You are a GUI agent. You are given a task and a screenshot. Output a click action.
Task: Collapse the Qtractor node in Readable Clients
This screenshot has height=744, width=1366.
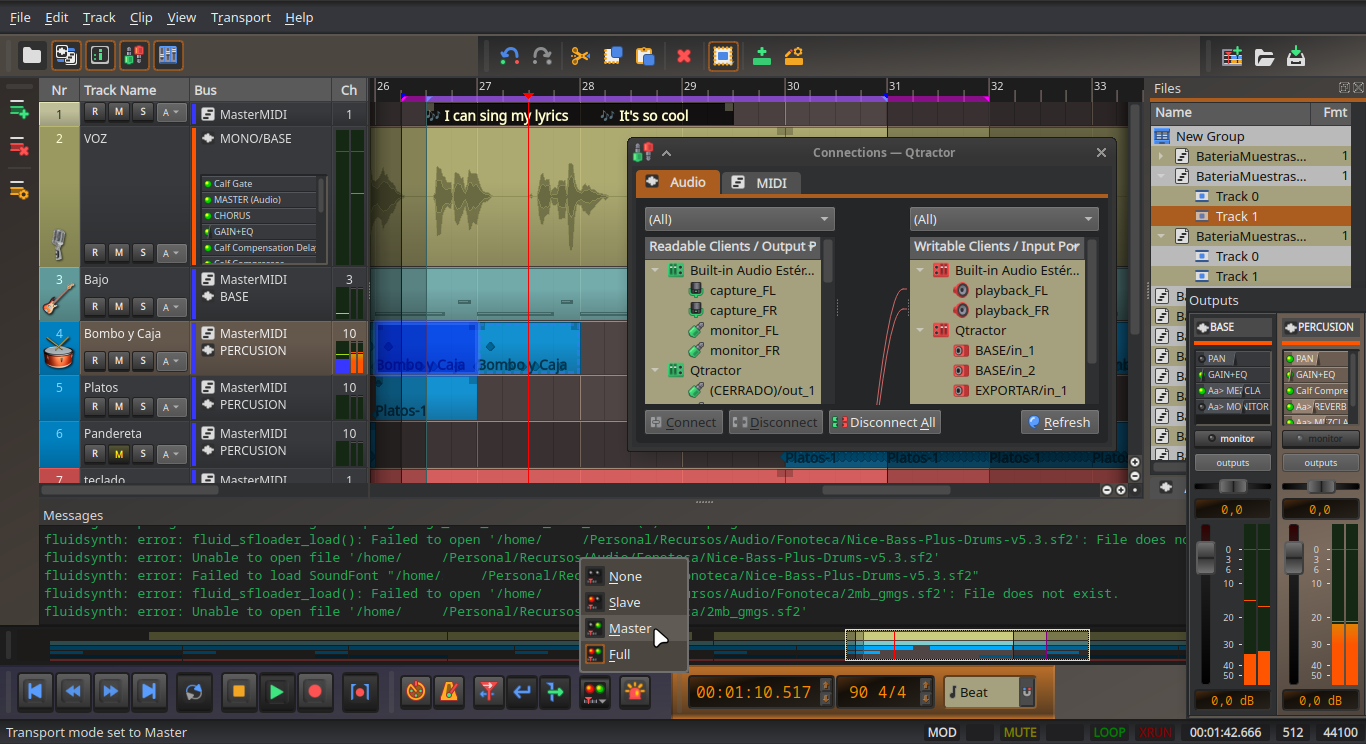tap(655, 371)
